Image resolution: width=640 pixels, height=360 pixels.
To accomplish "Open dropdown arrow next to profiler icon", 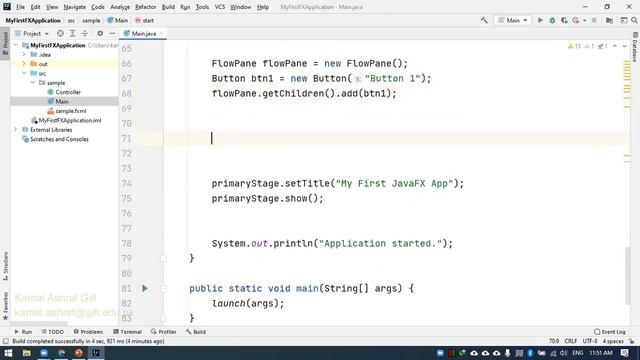I will [x=584, y=20].
